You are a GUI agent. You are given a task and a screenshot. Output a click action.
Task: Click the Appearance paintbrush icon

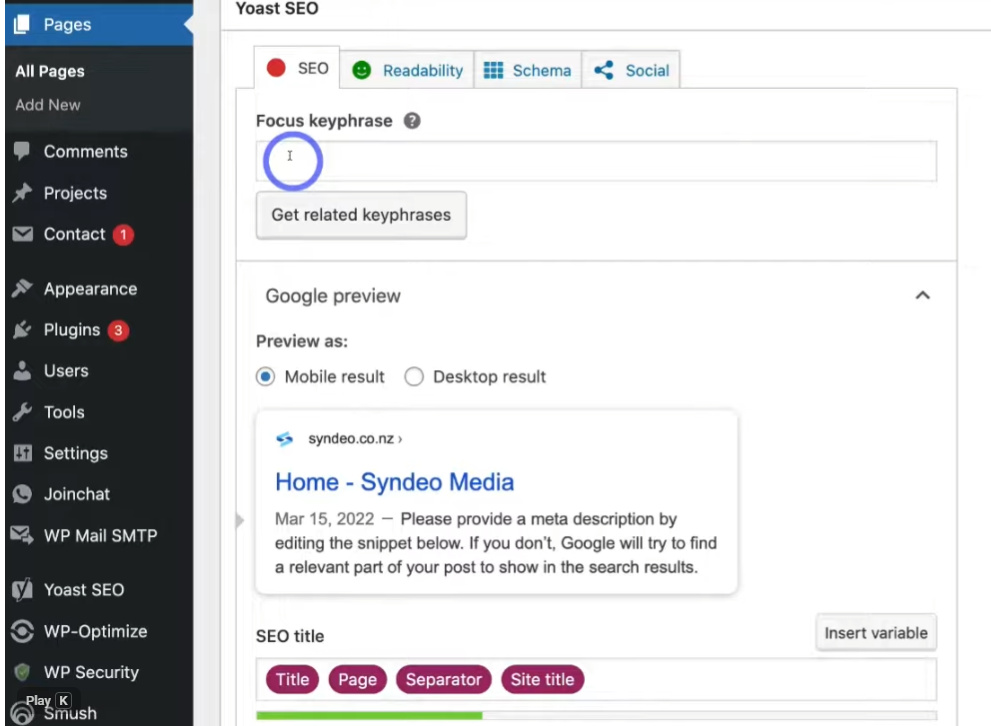pyautogui.click(x=22, y=288)
